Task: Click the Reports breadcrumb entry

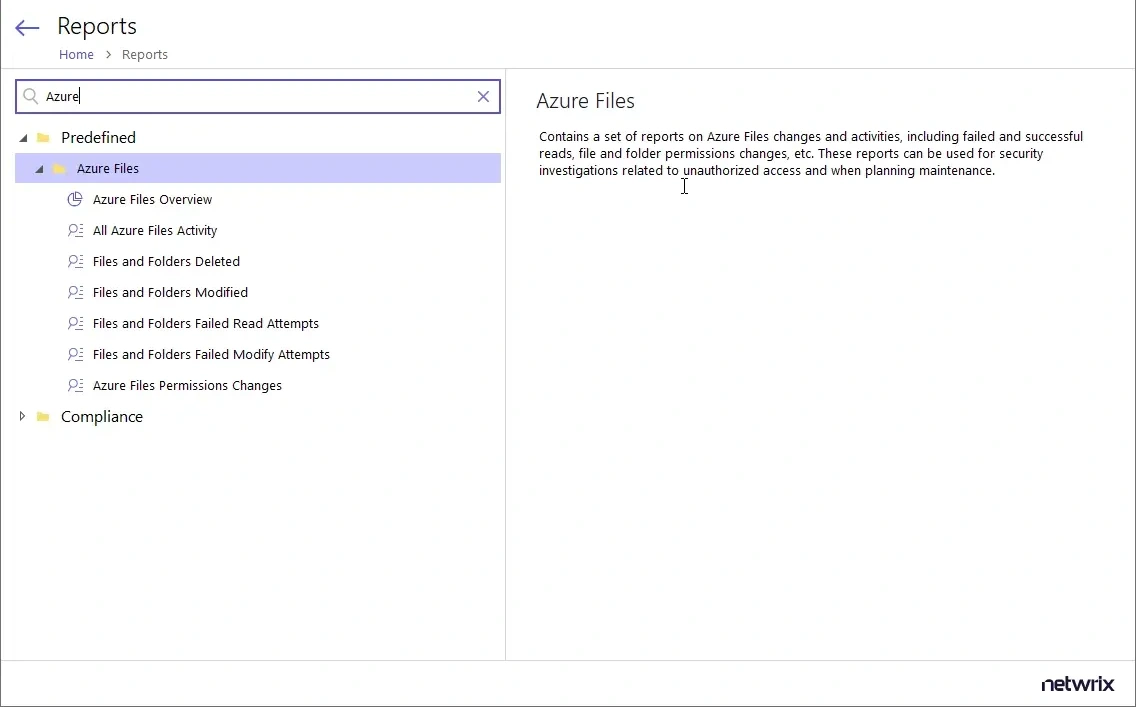Action: [144, 54]
